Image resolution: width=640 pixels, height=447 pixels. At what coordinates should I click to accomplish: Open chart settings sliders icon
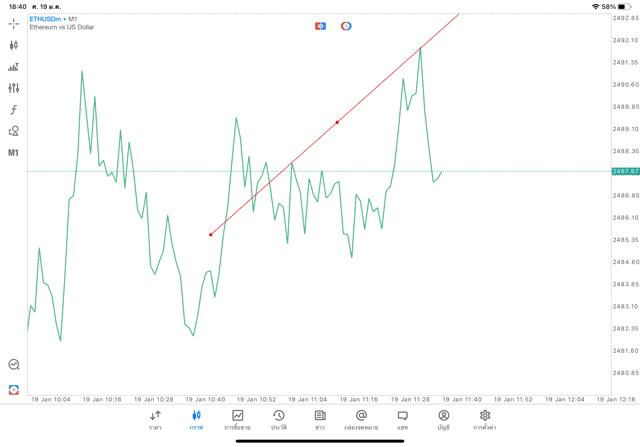tap(14, 88)
